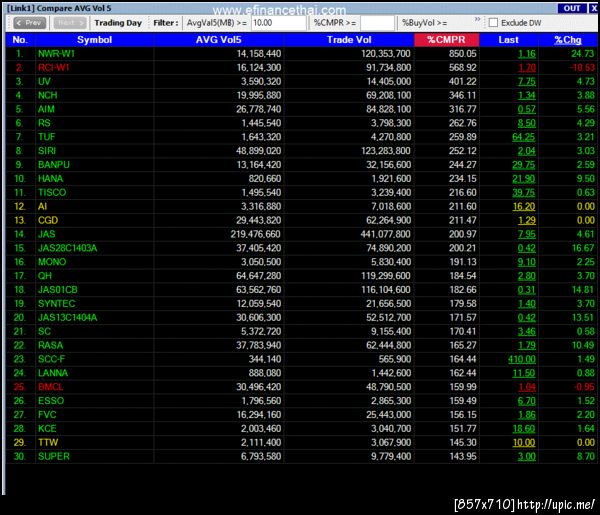The width and height of the screenshot is (600, 515).
Task: Select symbol SUPER in the list
Action: 54,456
